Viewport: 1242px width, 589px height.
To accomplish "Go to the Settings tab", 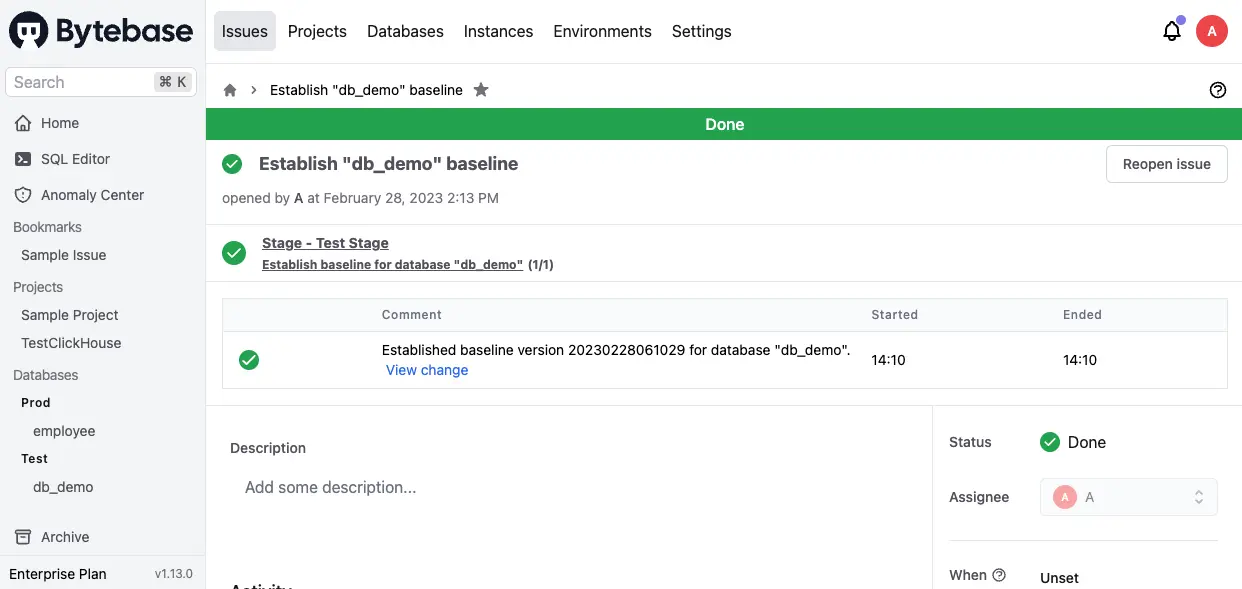I will (x=701, y=31).
